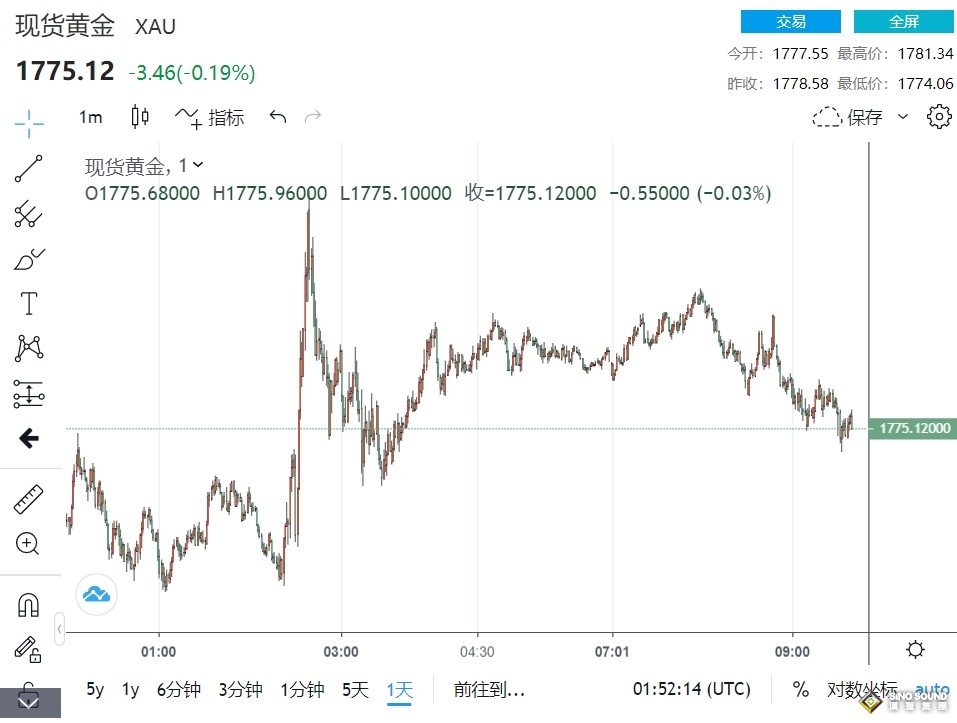Choose the pitchfork drawing tool
This screenshot has height=723, width=957.
[x=28, y=212]
